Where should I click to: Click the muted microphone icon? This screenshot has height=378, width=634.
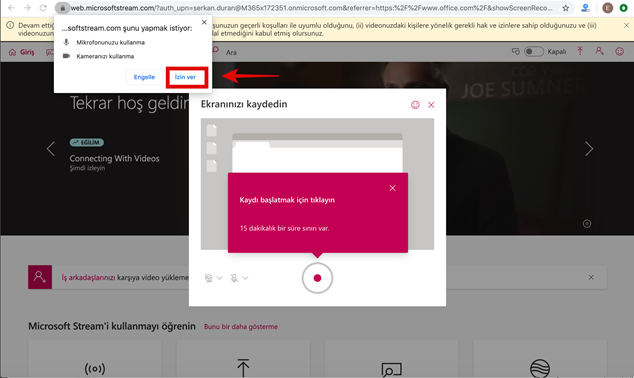234,278
